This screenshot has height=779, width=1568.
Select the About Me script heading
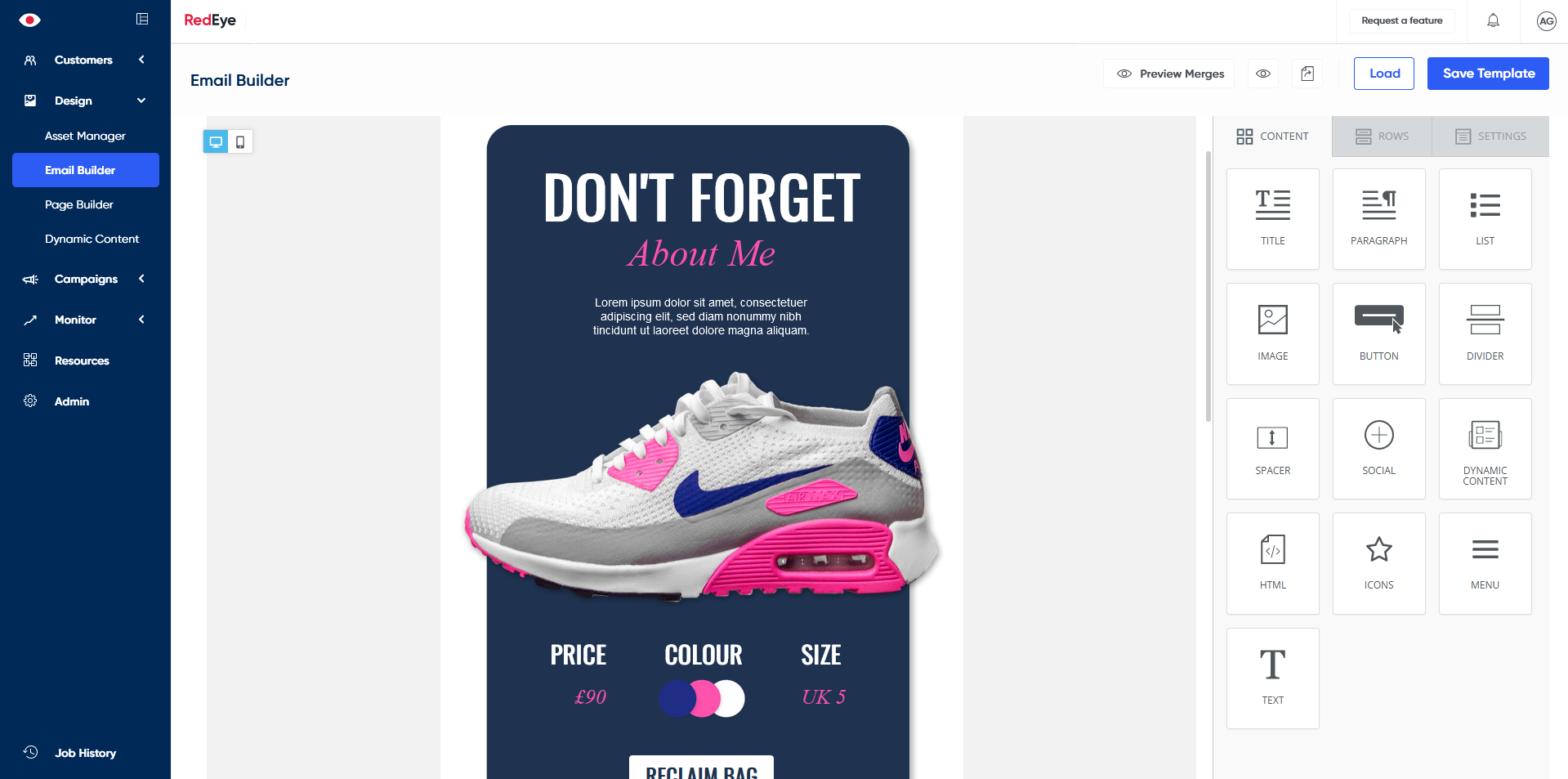click(x=701, y=253)
